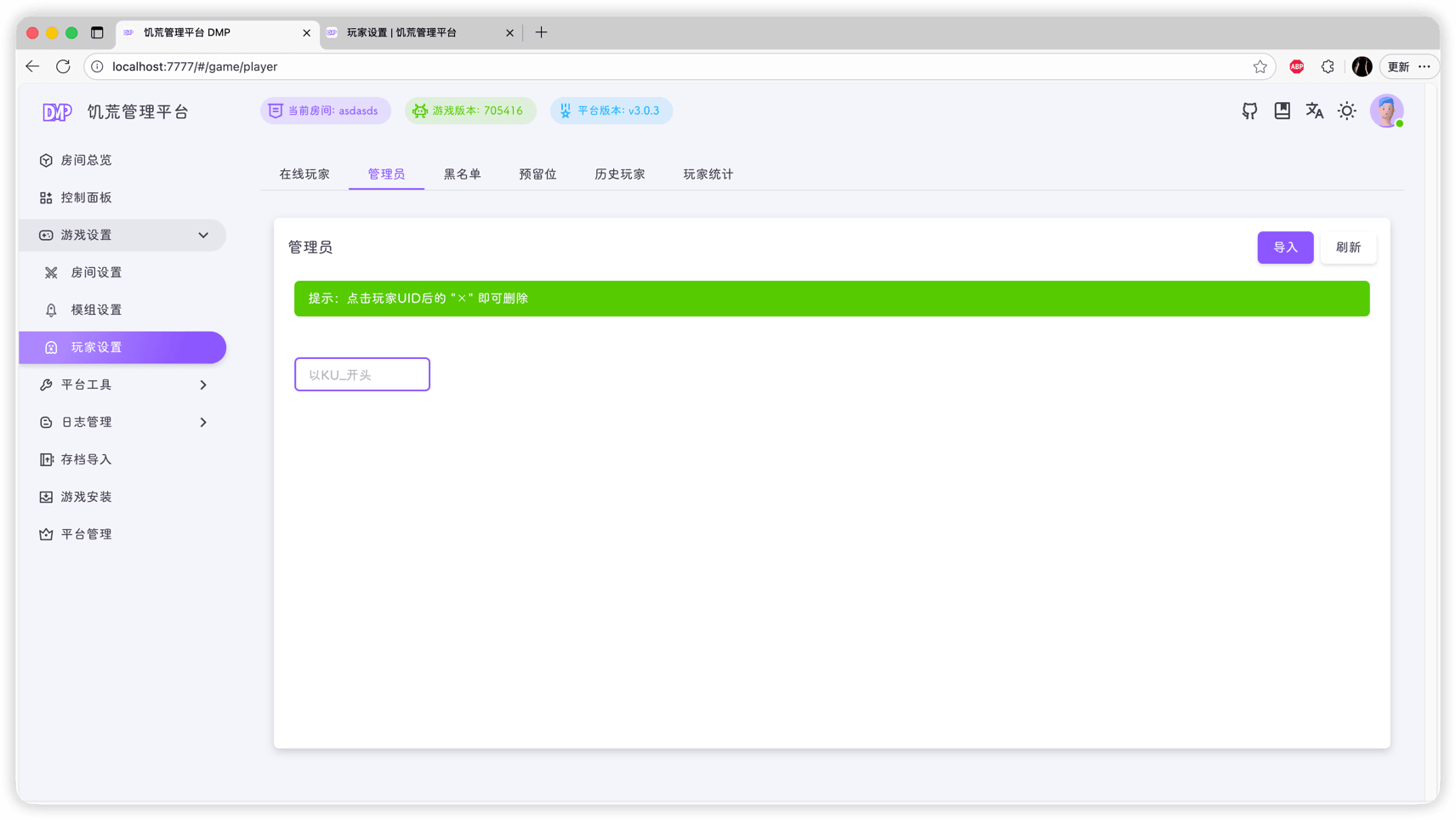Switch to the 黑名单 tab
The height and width of the screenshot is (820, 1456).
coord(462,174)
